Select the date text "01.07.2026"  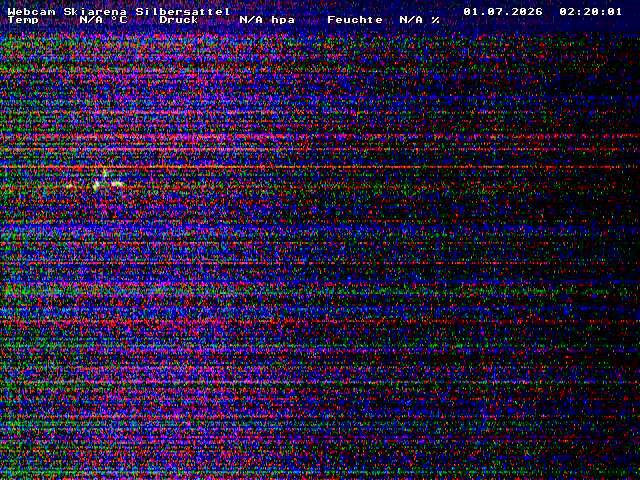[x=503, y=11]
